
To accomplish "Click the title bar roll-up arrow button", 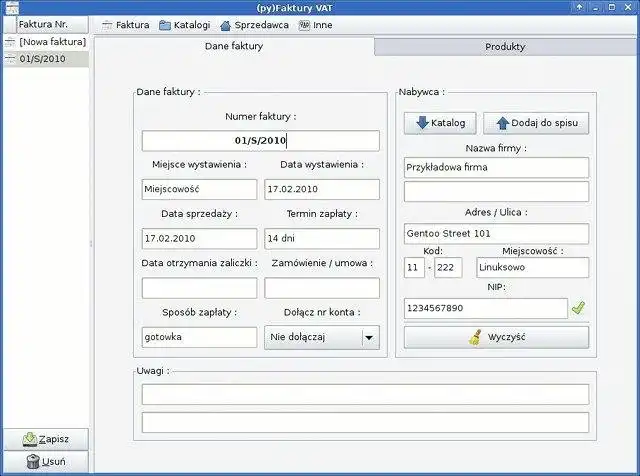I will 579,7.
